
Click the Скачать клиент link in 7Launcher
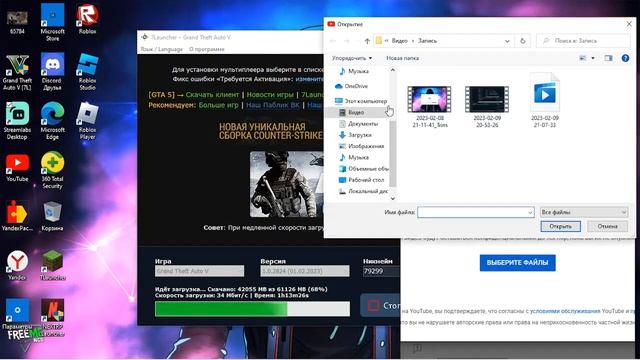(x=212, y=95)
